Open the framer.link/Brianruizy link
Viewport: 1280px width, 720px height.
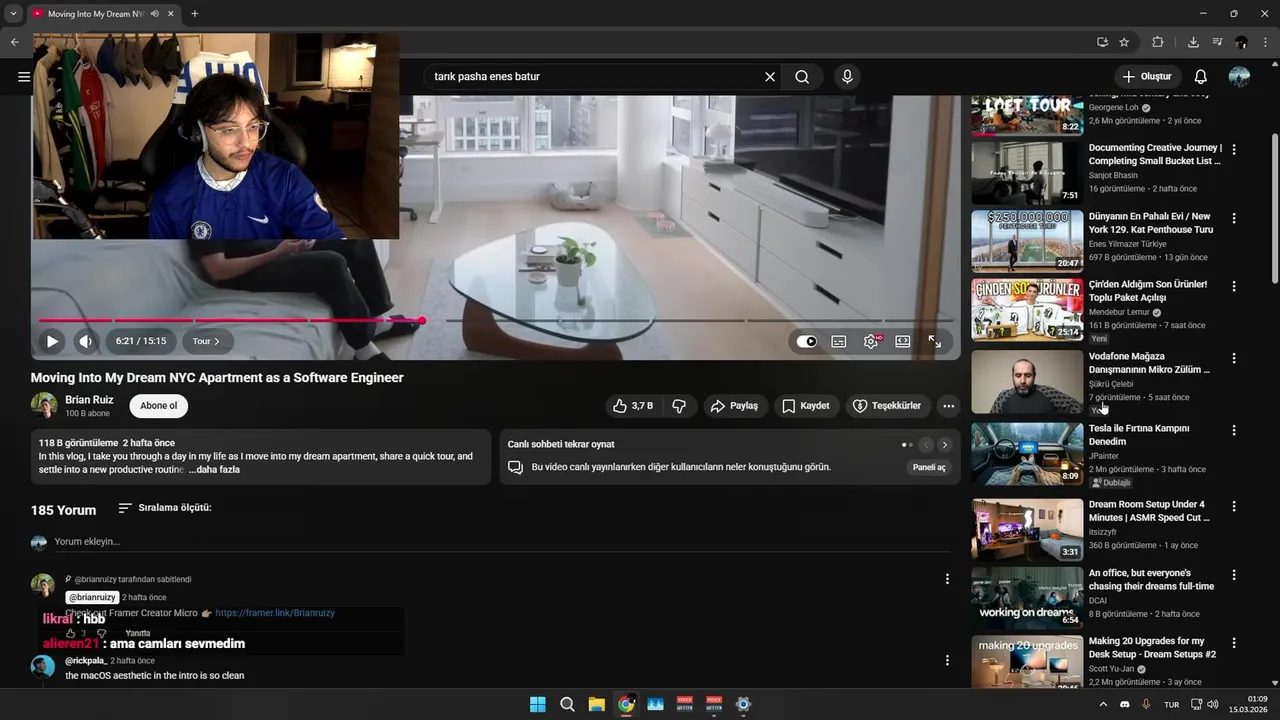point(275,613)
